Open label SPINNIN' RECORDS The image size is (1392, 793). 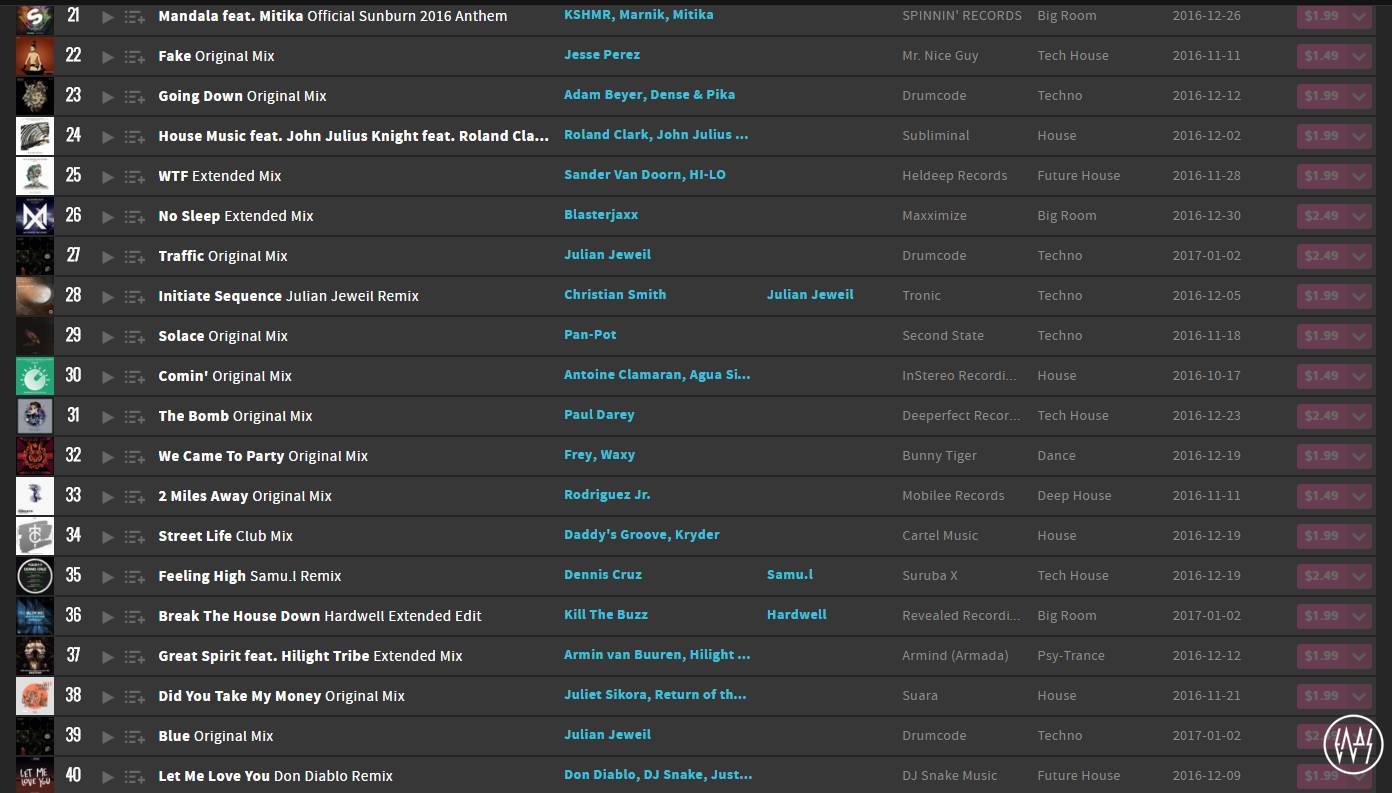coord(962,16)
